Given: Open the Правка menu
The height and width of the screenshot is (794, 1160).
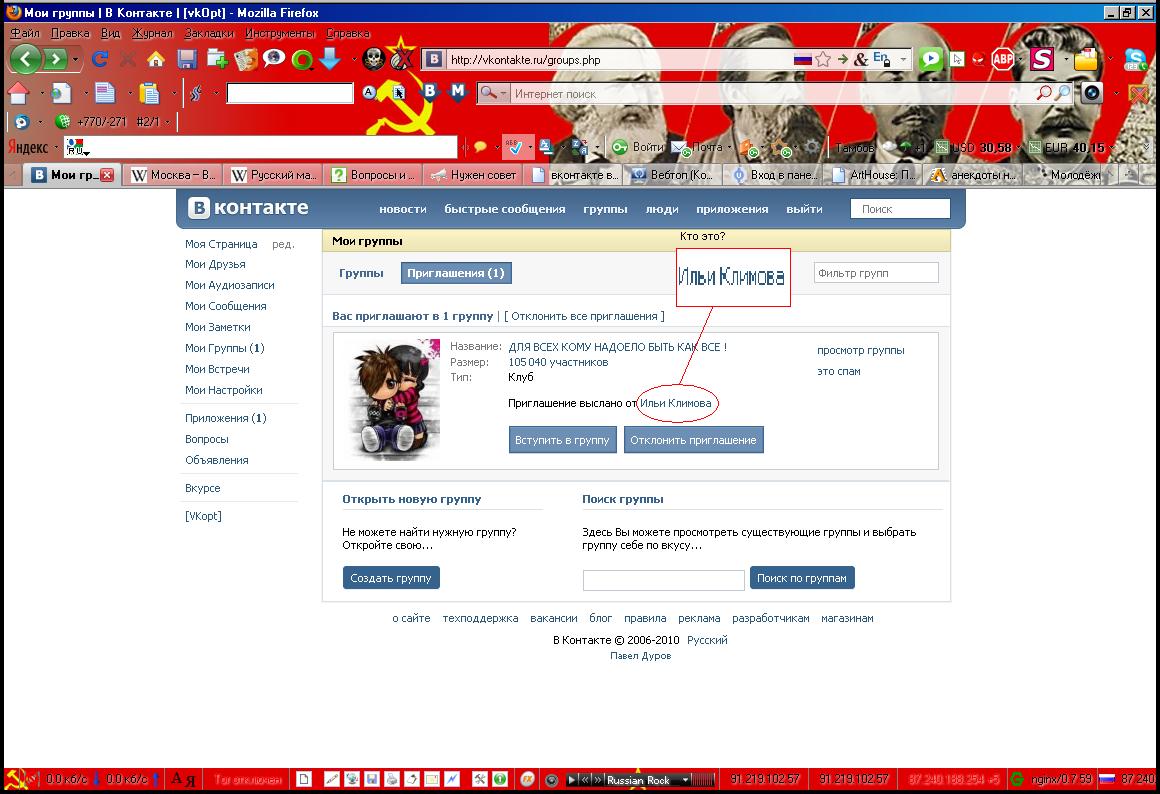Looking at the screenshot, I should [x=70, y=33].
